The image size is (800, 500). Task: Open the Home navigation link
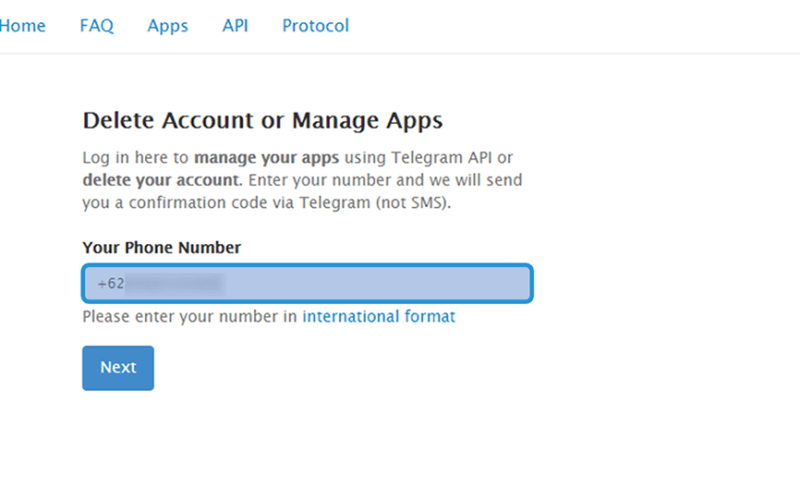pyautogui.click(x=22, y=26)
